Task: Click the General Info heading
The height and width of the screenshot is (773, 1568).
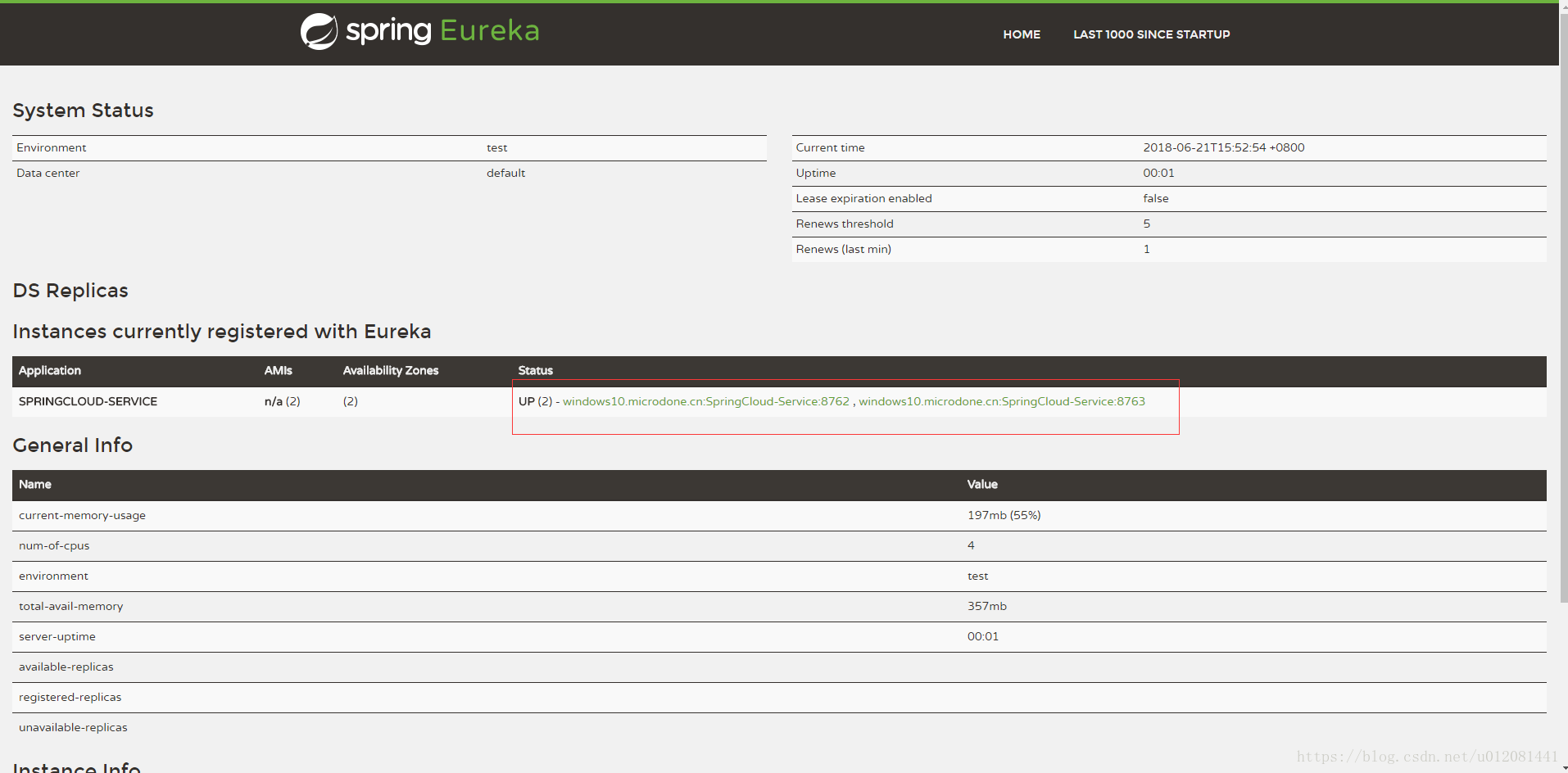Action: tap(72, 445)
